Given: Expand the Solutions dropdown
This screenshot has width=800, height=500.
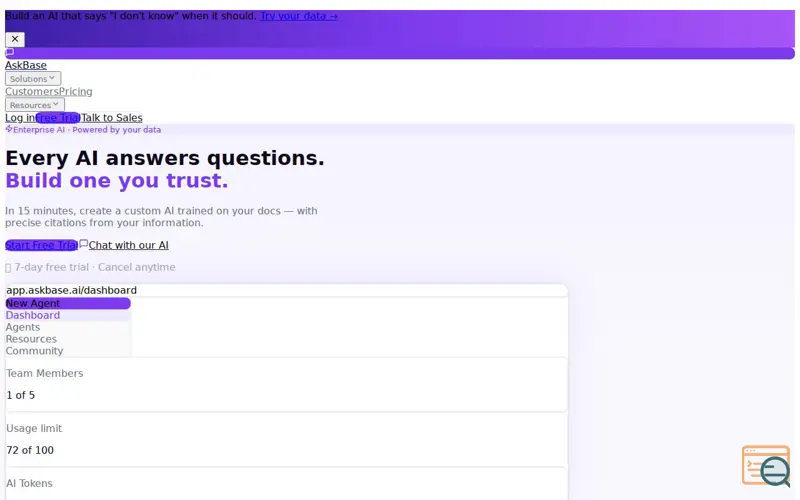Looking at the screenshot, I should click(x=33, y=79).
